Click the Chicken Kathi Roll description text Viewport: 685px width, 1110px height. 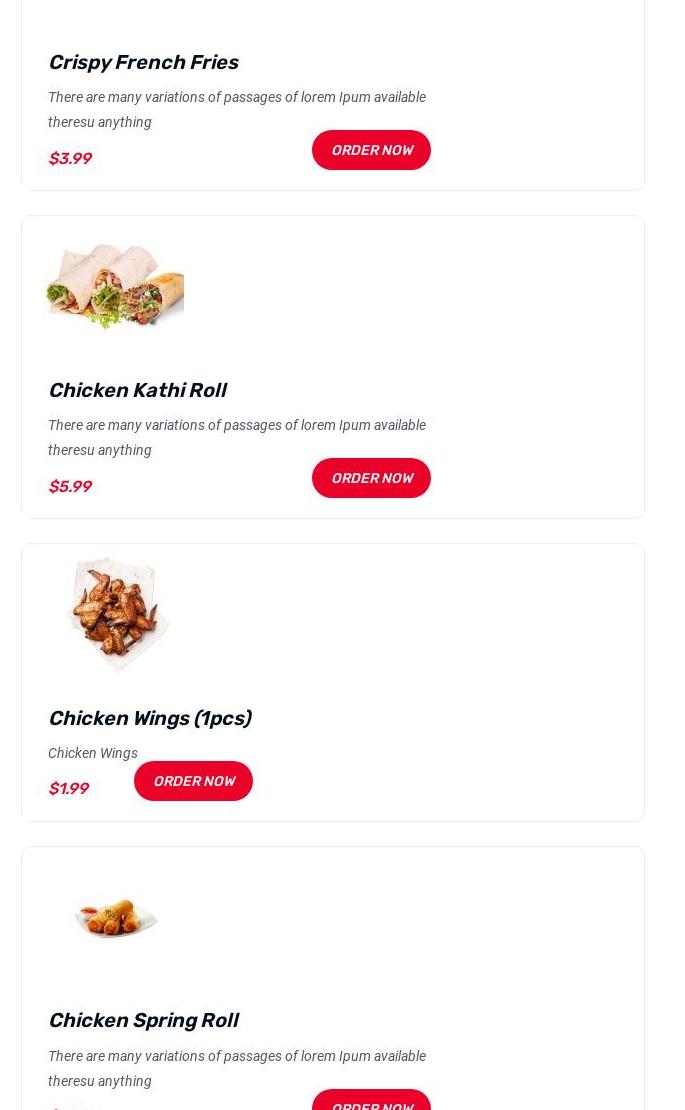pyautogui.click(x=237, y=437)
